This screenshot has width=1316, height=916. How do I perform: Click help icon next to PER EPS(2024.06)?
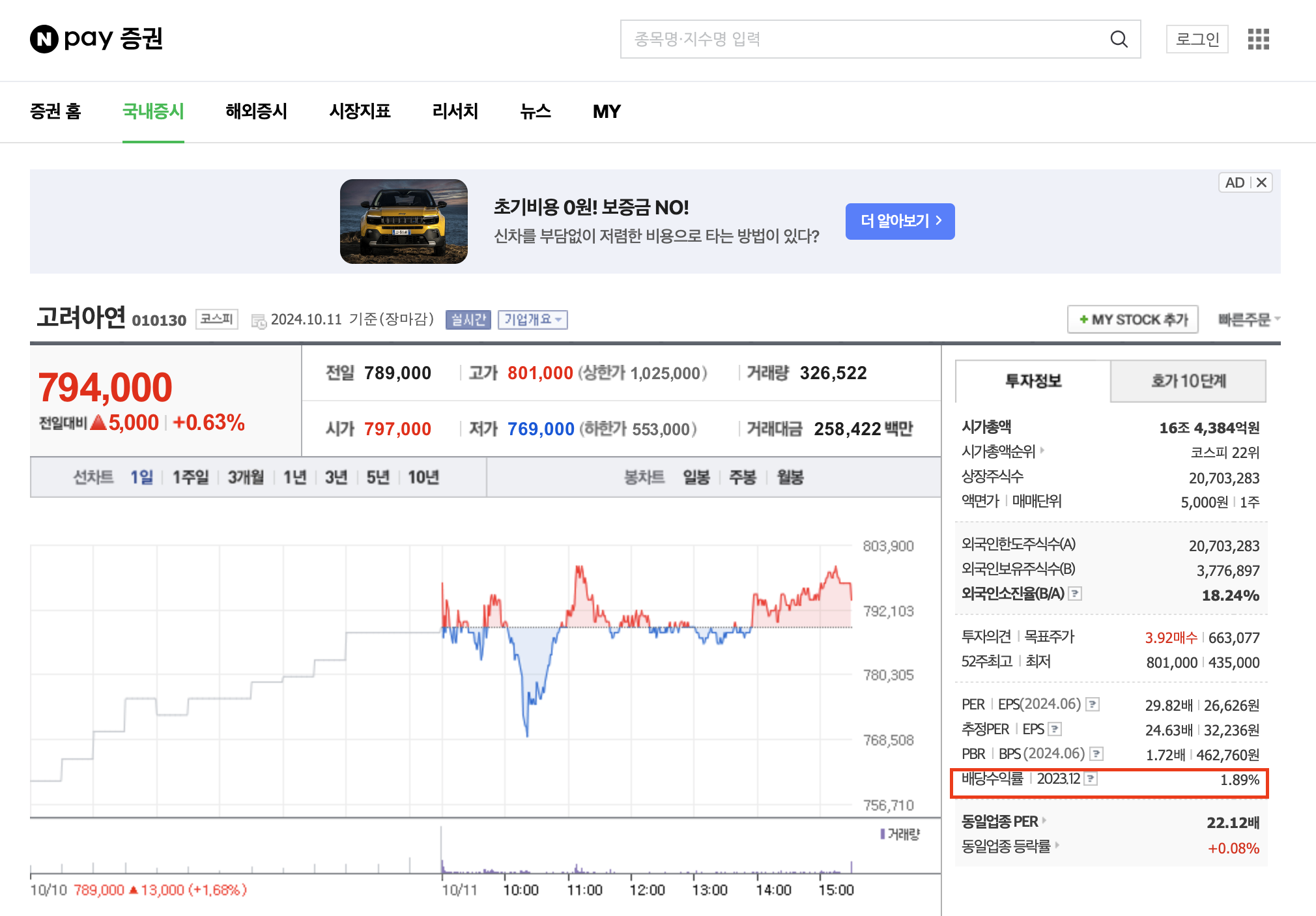[x=1093, y=704]
